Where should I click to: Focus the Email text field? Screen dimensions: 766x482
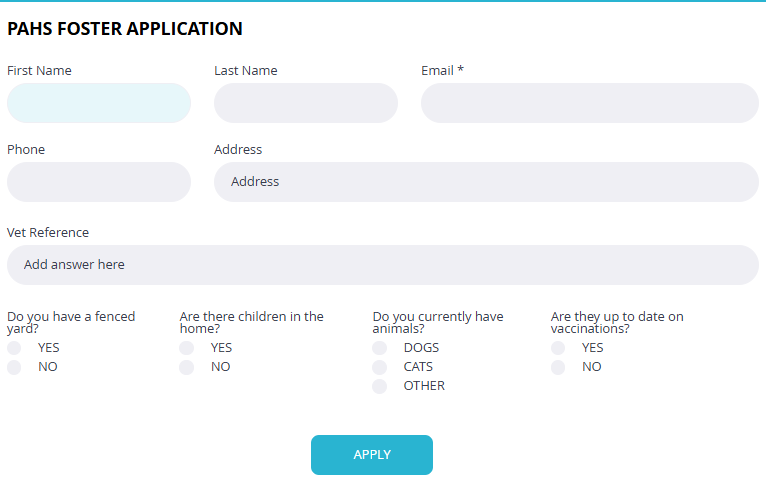589,103
